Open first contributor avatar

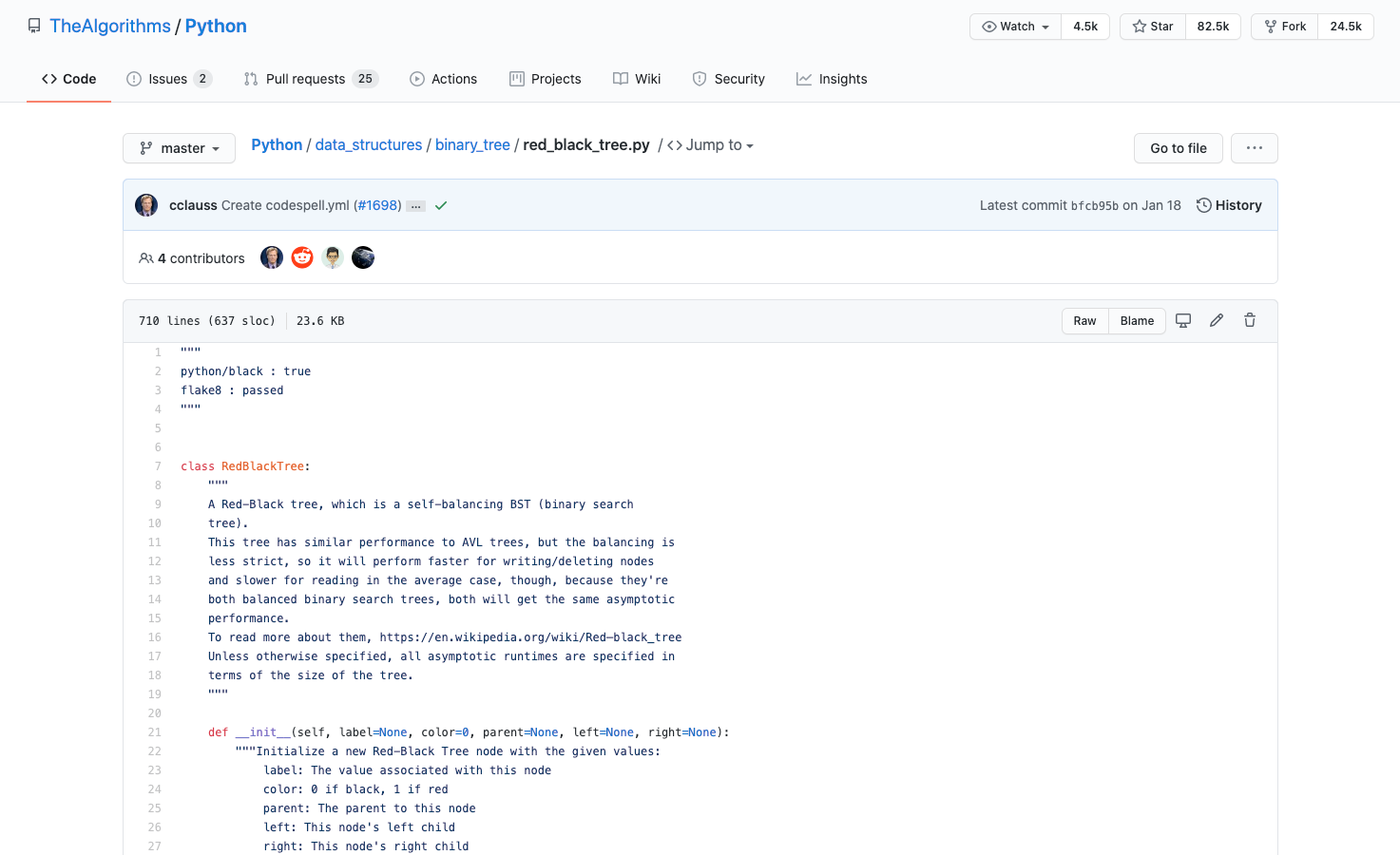click(x=272, y=257)
